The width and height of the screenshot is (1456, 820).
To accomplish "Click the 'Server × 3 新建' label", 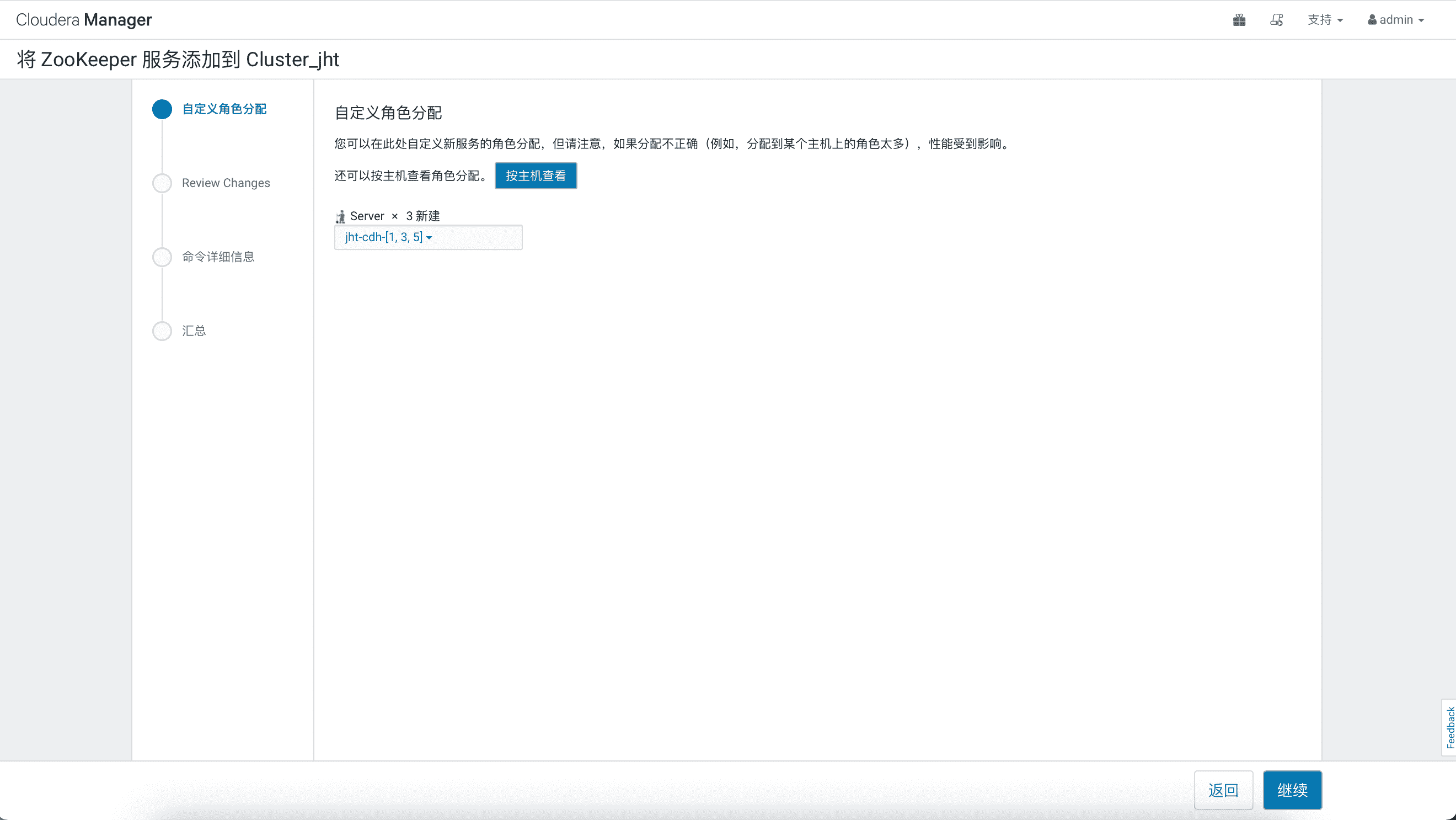I will (x=394, y=217).
